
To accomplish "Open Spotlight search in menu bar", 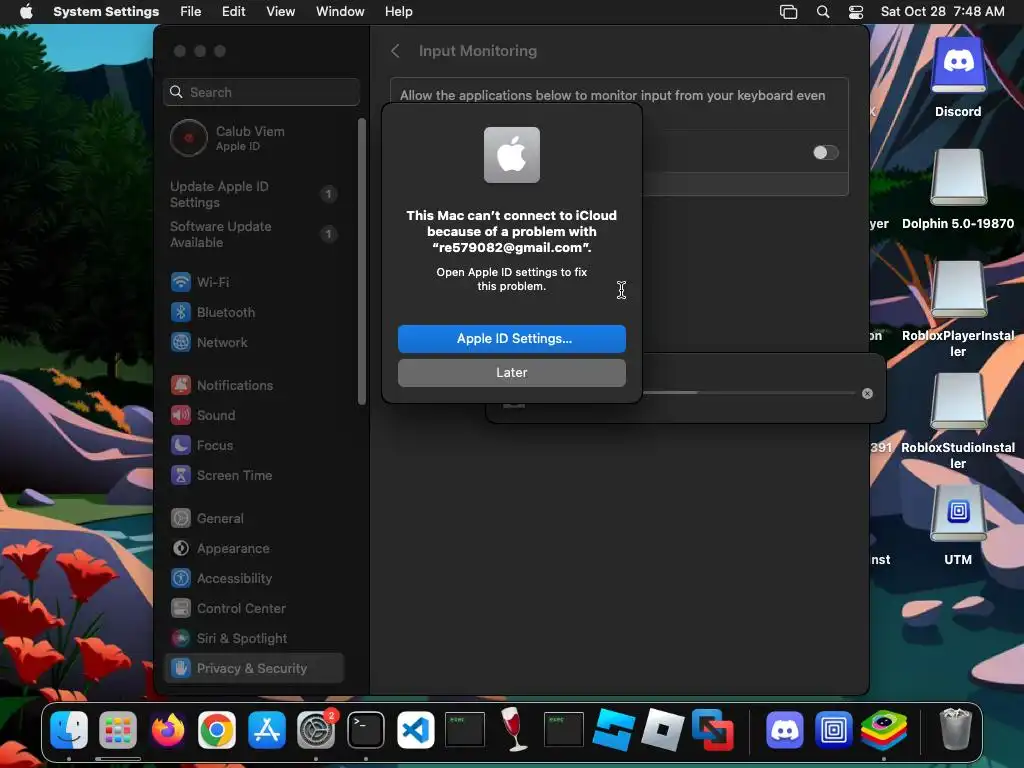I will click(823, 12).
